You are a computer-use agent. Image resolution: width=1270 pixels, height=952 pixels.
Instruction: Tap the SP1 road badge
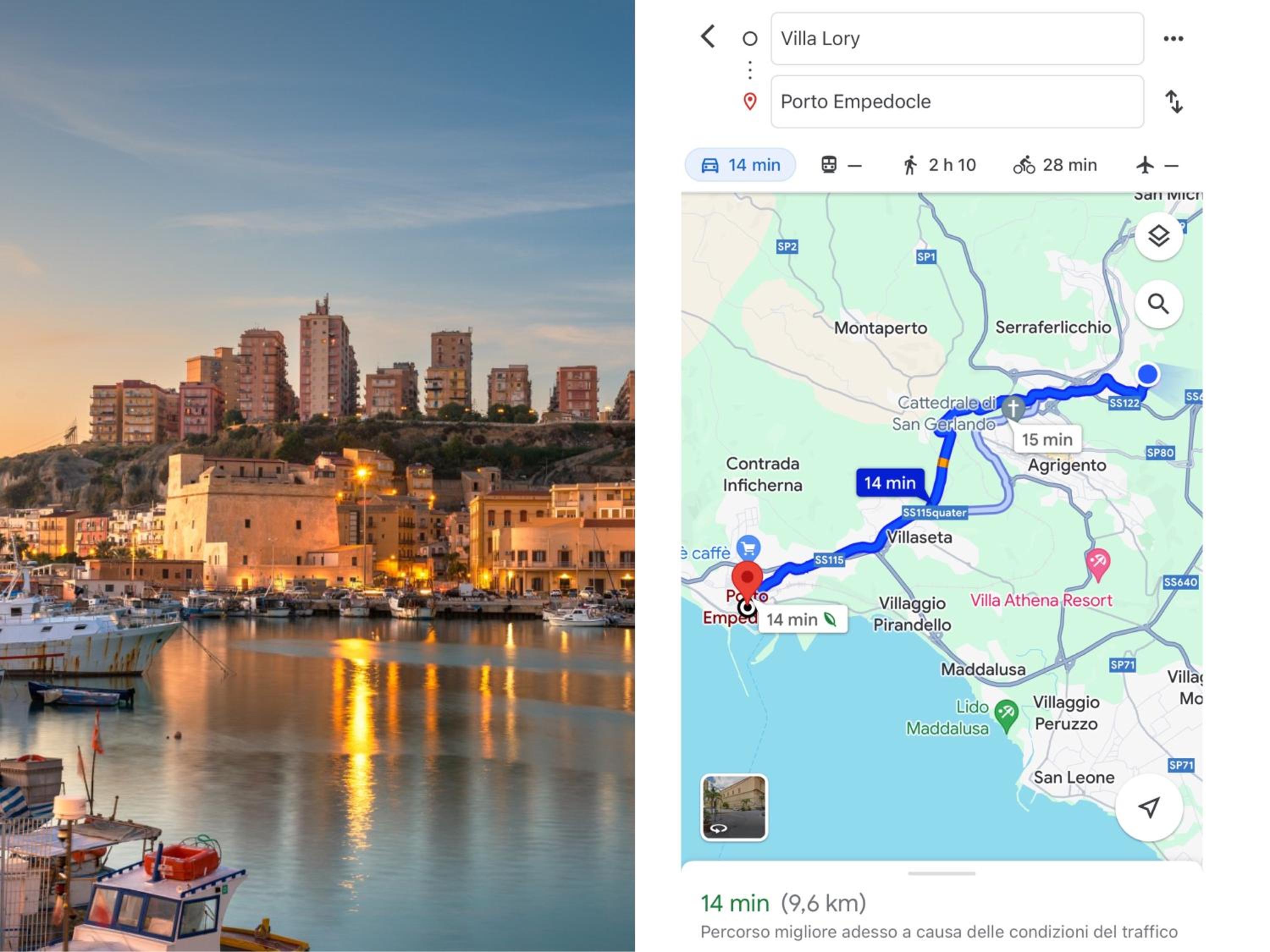[x=926, y=256]
